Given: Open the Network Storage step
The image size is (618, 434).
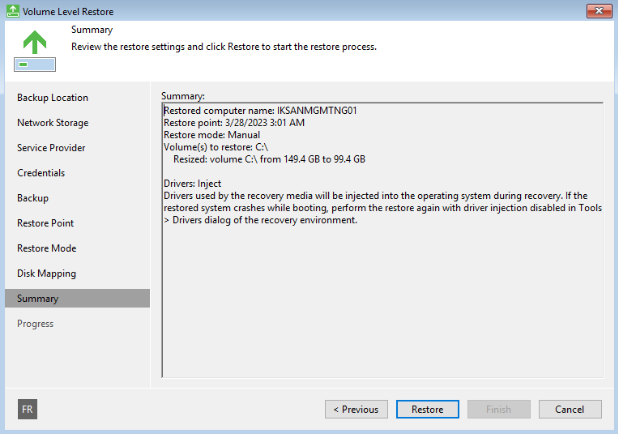Looking at the screenshot, I should 53,123.
